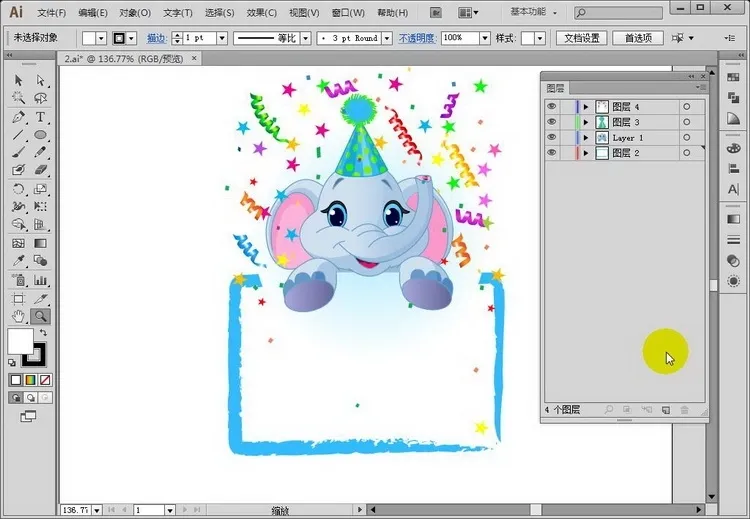Select the Selection tool arrow
Viewport: 750px width, 519px height.
pos(18,80)
